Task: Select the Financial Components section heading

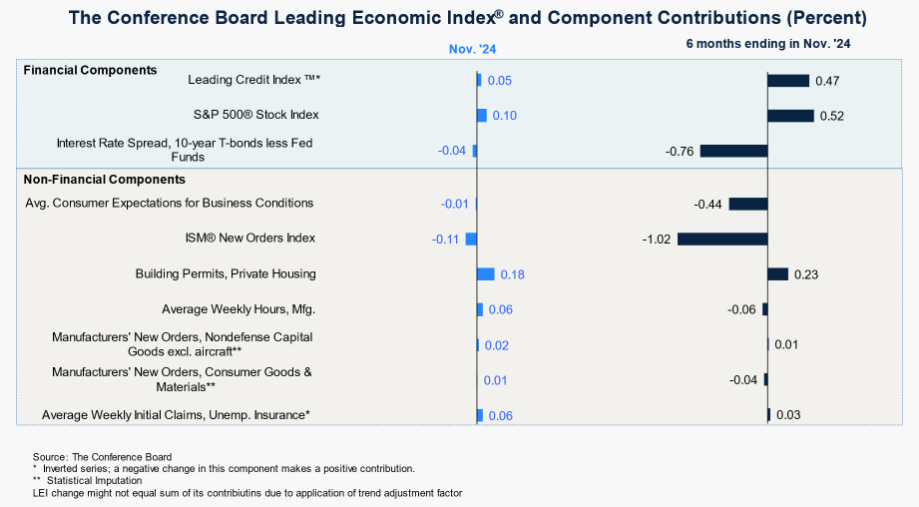Action: (90, 70)
